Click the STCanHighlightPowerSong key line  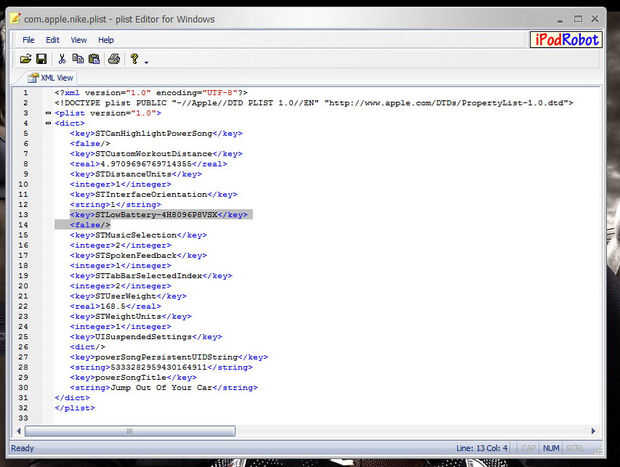tap(156, 133)
